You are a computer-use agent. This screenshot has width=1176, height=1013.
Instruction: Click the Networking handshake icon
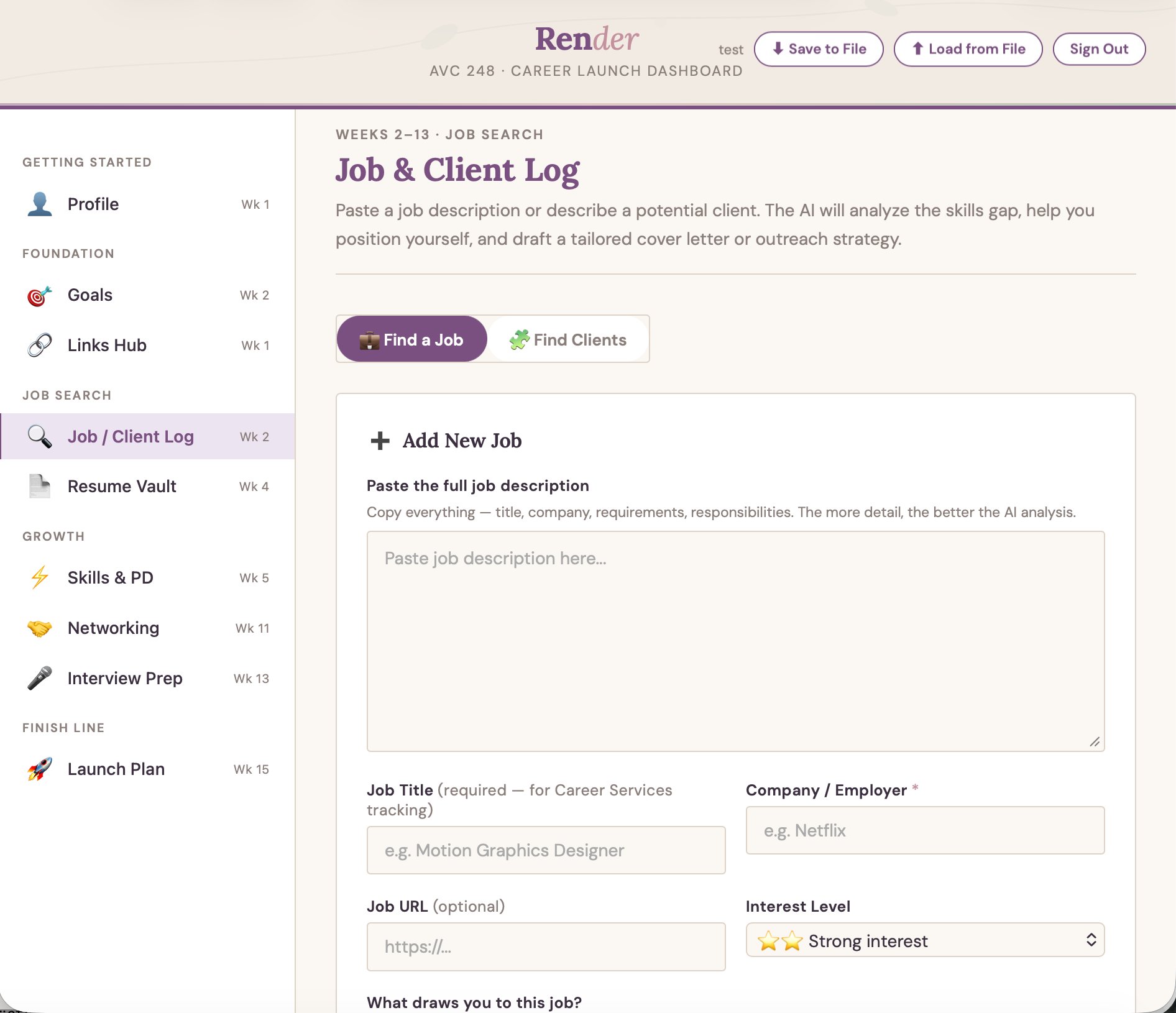pos(40,628)
